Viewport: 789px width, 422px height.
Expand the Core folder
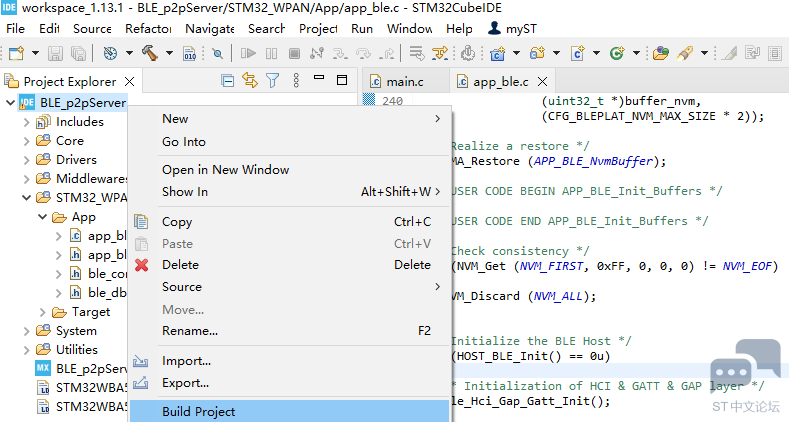tap(27, 141)
